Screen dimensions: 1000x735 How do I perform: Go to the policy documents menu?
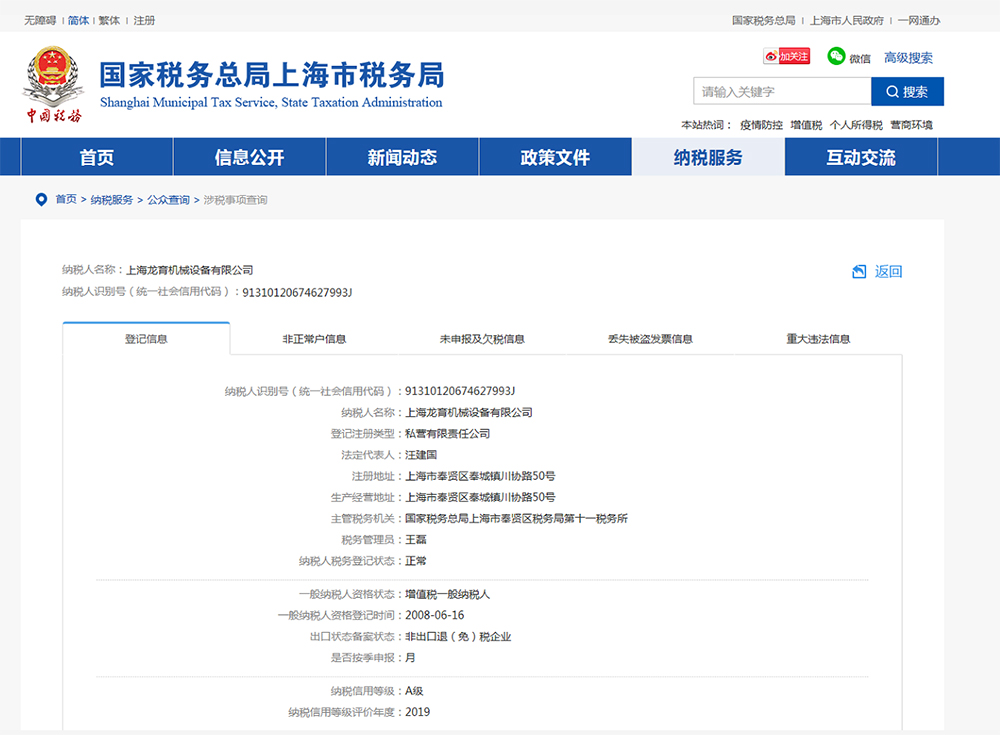pos(555,158)
